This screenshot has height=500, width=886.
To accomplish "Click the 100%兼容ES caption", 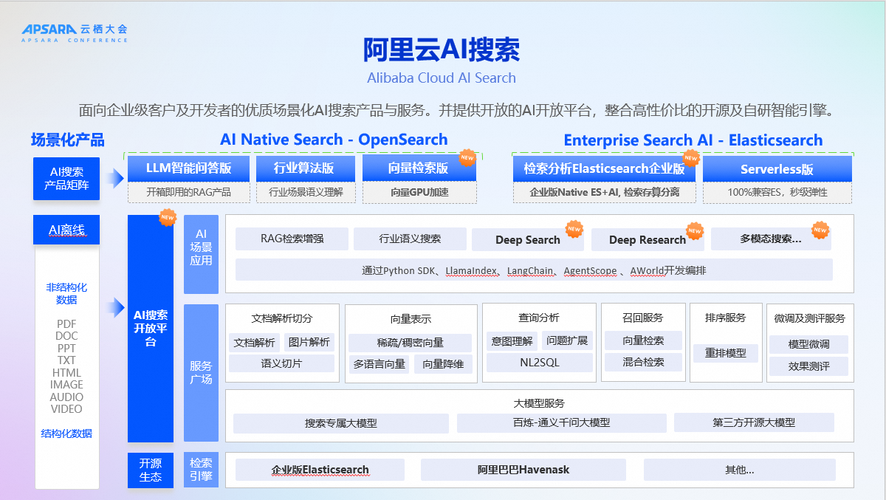I will tap(777, 192).
